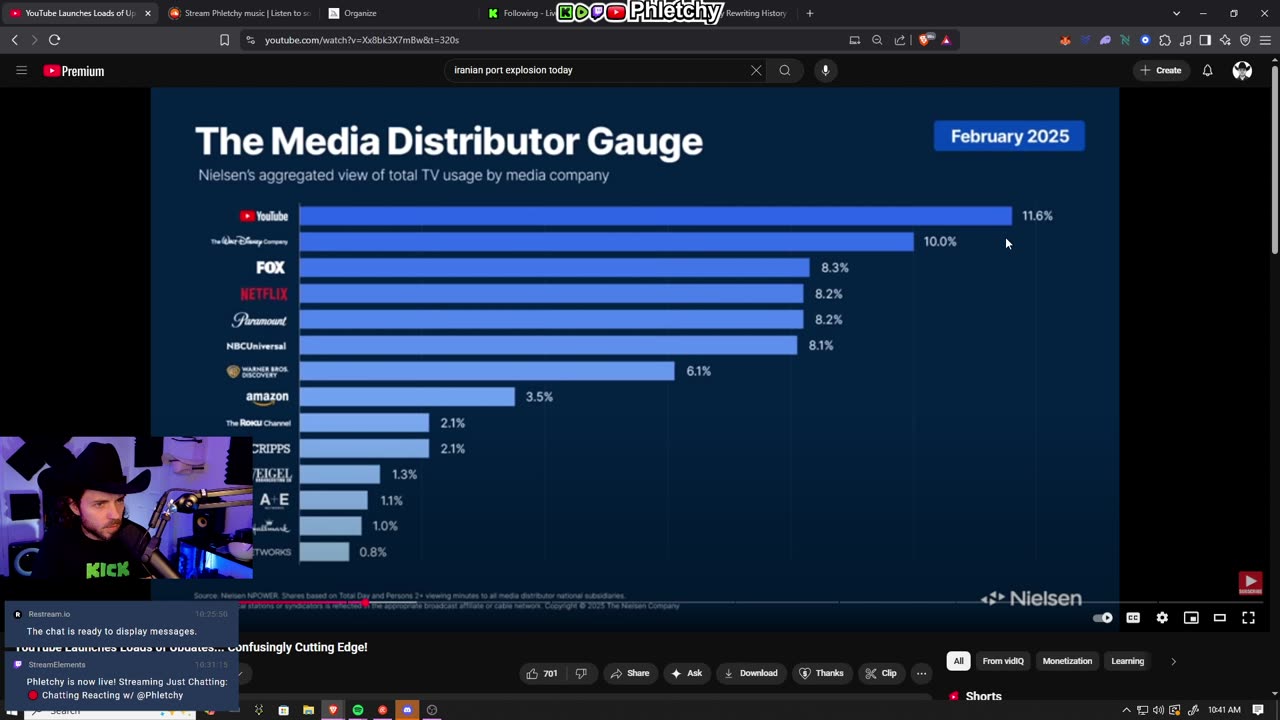Switch to the YouTube Launches Loads tab

pos(80,13)
